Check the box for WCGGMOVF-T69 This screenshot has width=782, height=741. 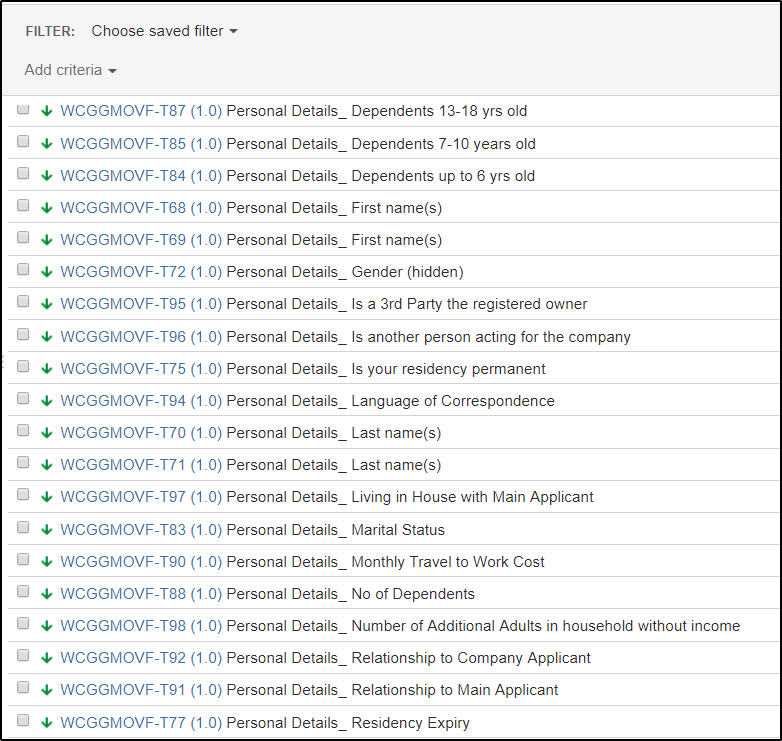pyautogui.click(x=23, y=237)
